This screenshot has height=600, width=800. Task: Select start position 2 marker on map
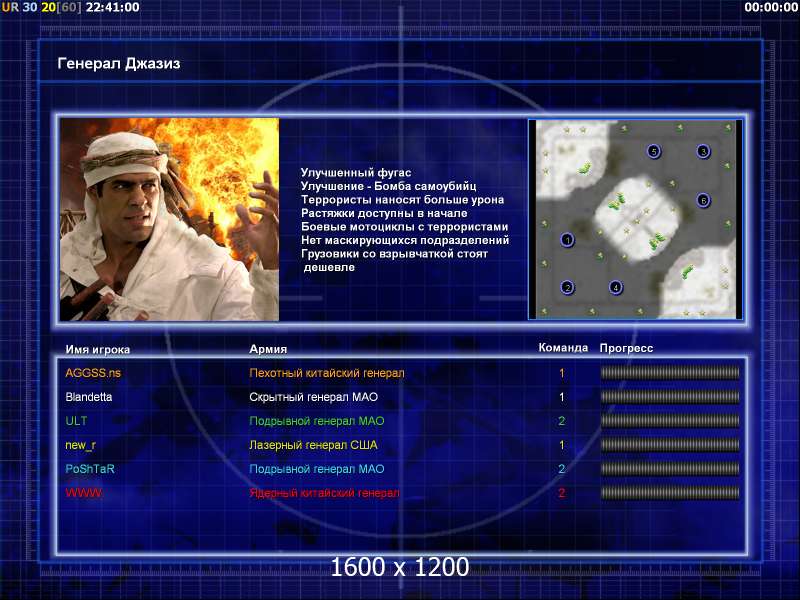coord(568,288)
